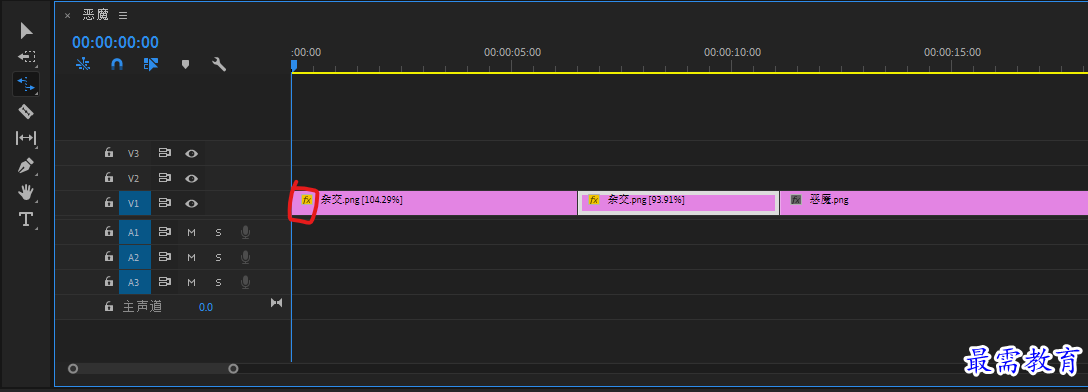Toggle lock on 主声道 master track

point(108,306)
